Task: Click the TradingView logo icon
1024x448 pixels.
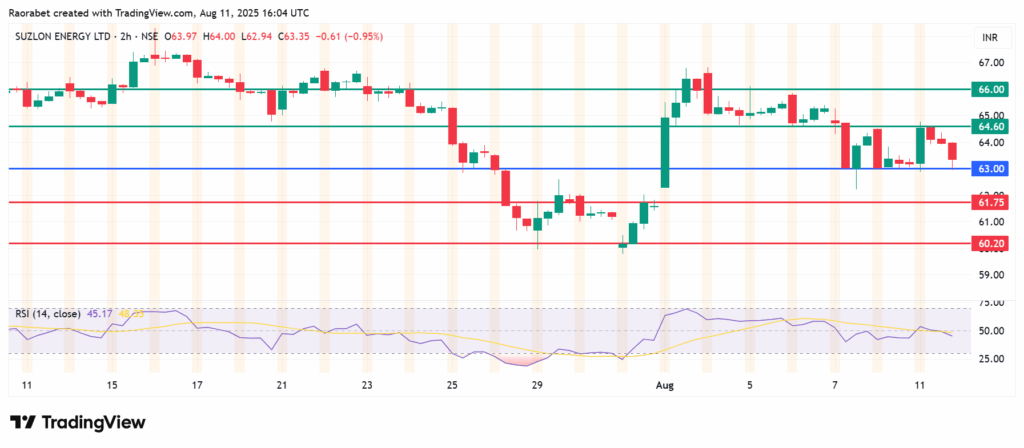Action: point(20,420)
